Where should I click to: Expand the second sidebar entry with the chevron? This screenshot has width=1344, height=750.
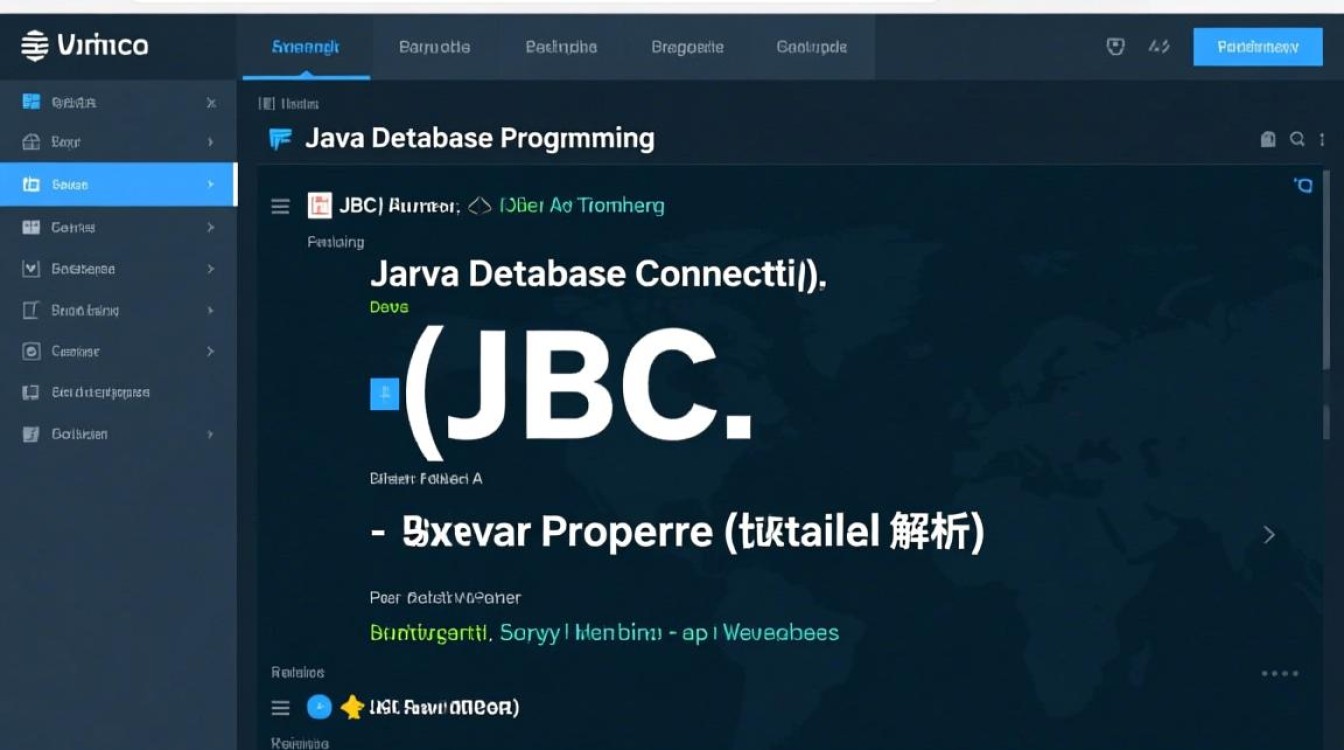[210, 142]
